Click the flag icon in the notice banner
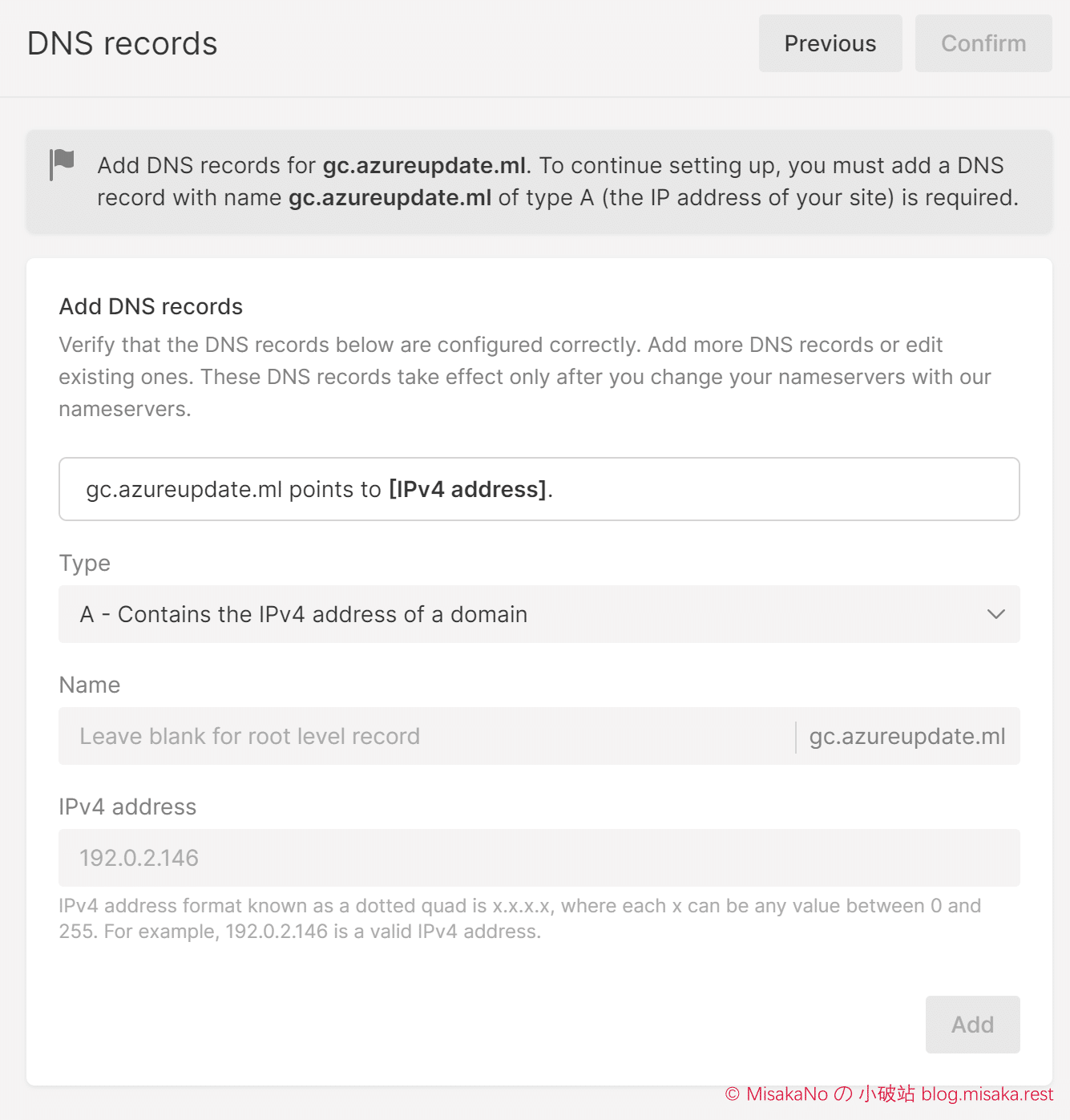The image size is (1070, 1120). click(62, 164)
